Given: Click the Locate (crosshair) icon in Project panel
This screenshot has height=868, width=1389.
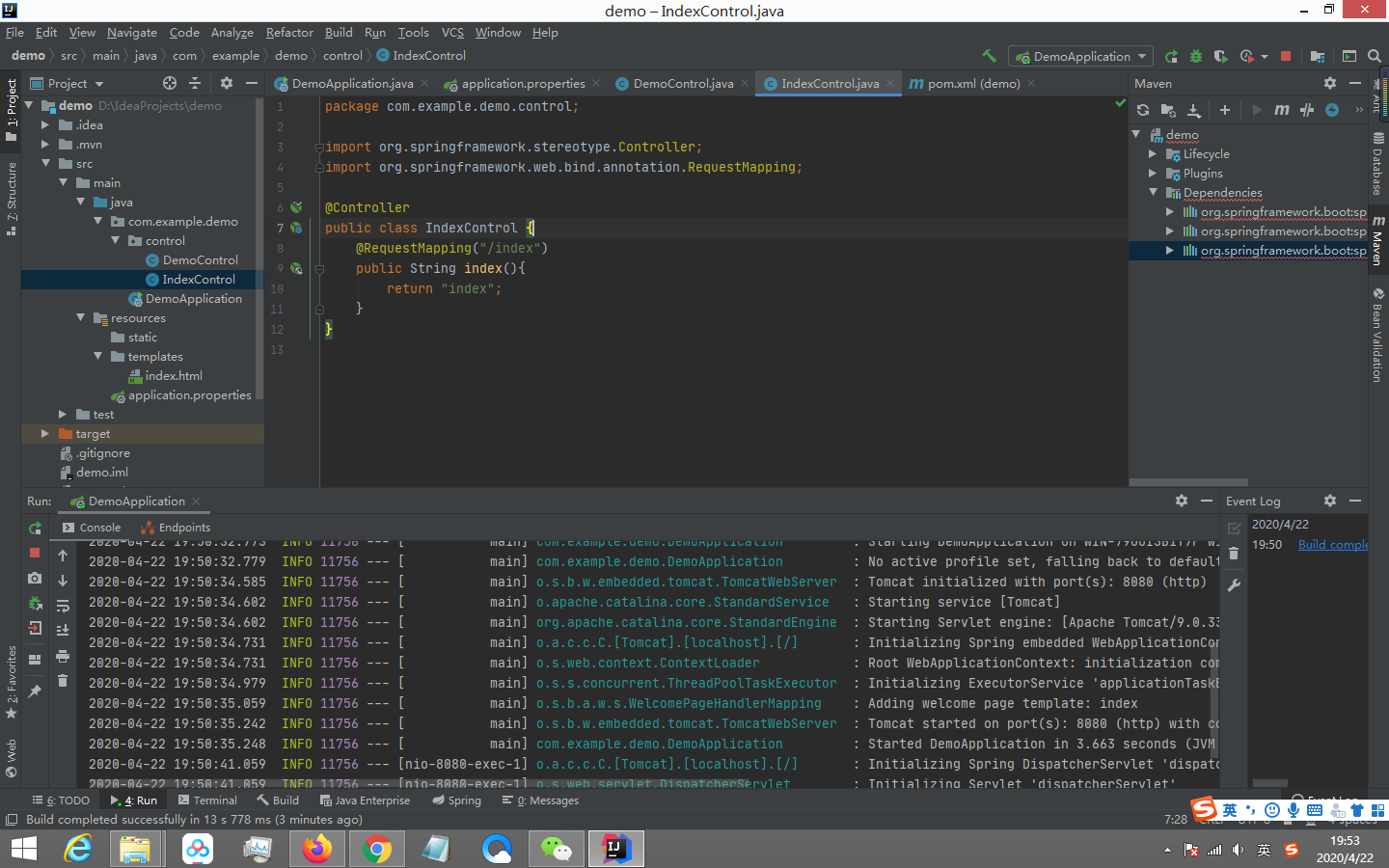Looking at the screenshot, I should pyautogui.click(x=170, y=83).
